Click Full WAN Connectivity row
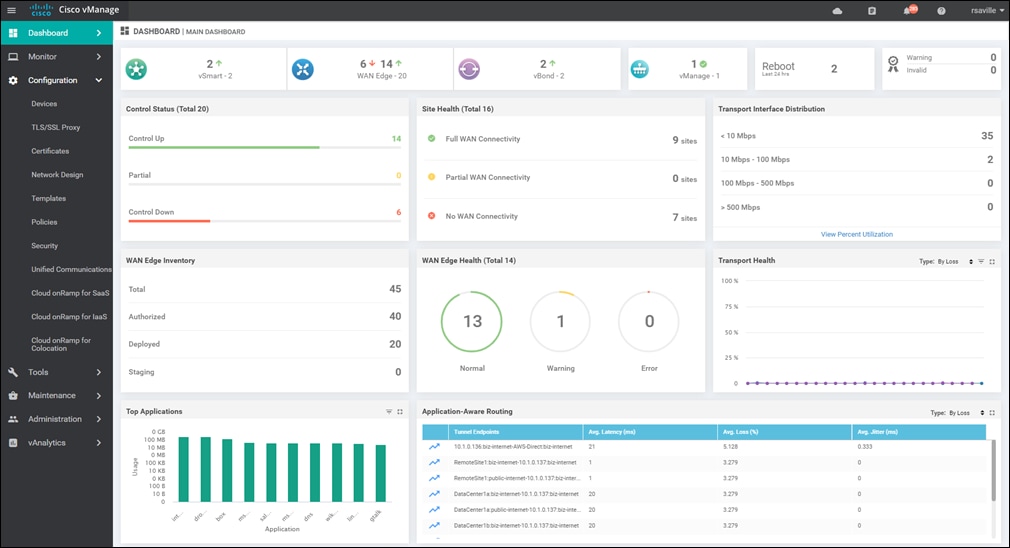1010x548 pixels. 561,140
